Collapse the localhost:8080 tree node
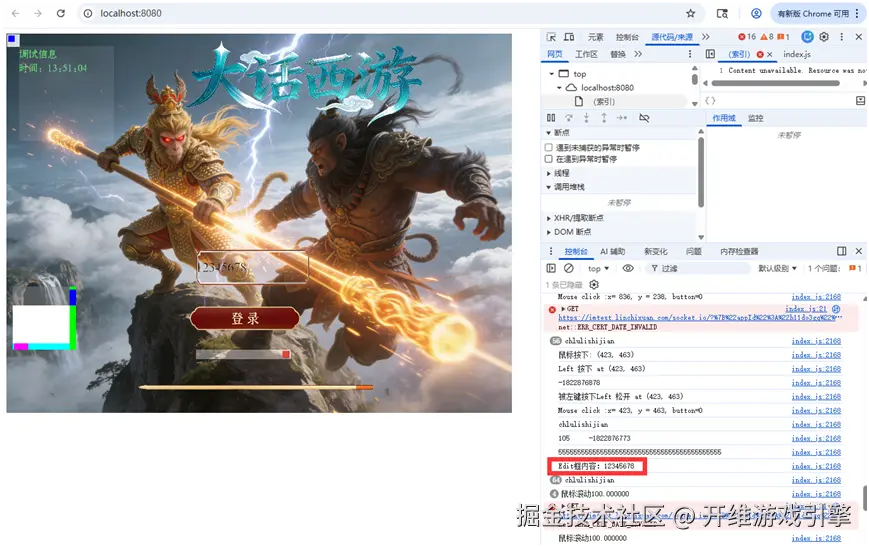Viewport: 869px width, 547px height. [559, 88]
